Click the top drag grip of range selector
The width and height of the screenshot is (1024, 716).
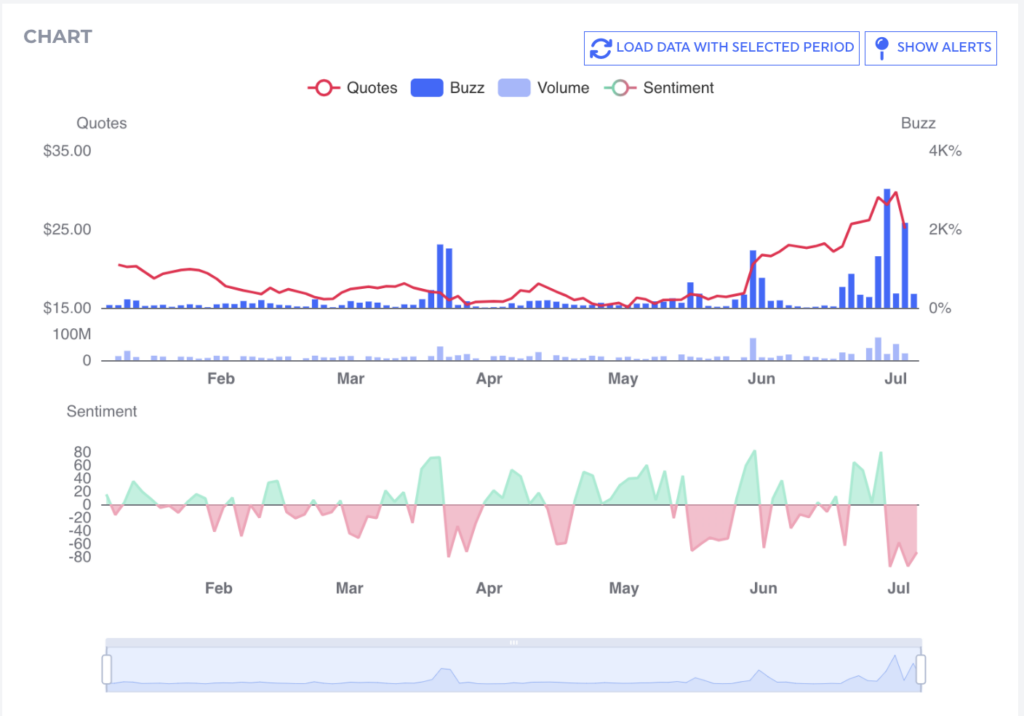click(x=513, y=643)
